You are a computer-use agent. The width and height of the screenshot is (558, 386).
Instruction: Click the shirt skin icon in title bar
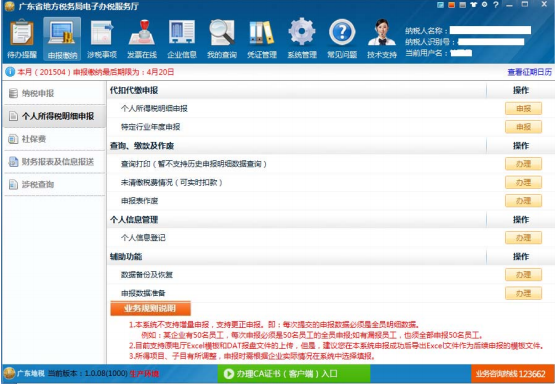point(473,5)
